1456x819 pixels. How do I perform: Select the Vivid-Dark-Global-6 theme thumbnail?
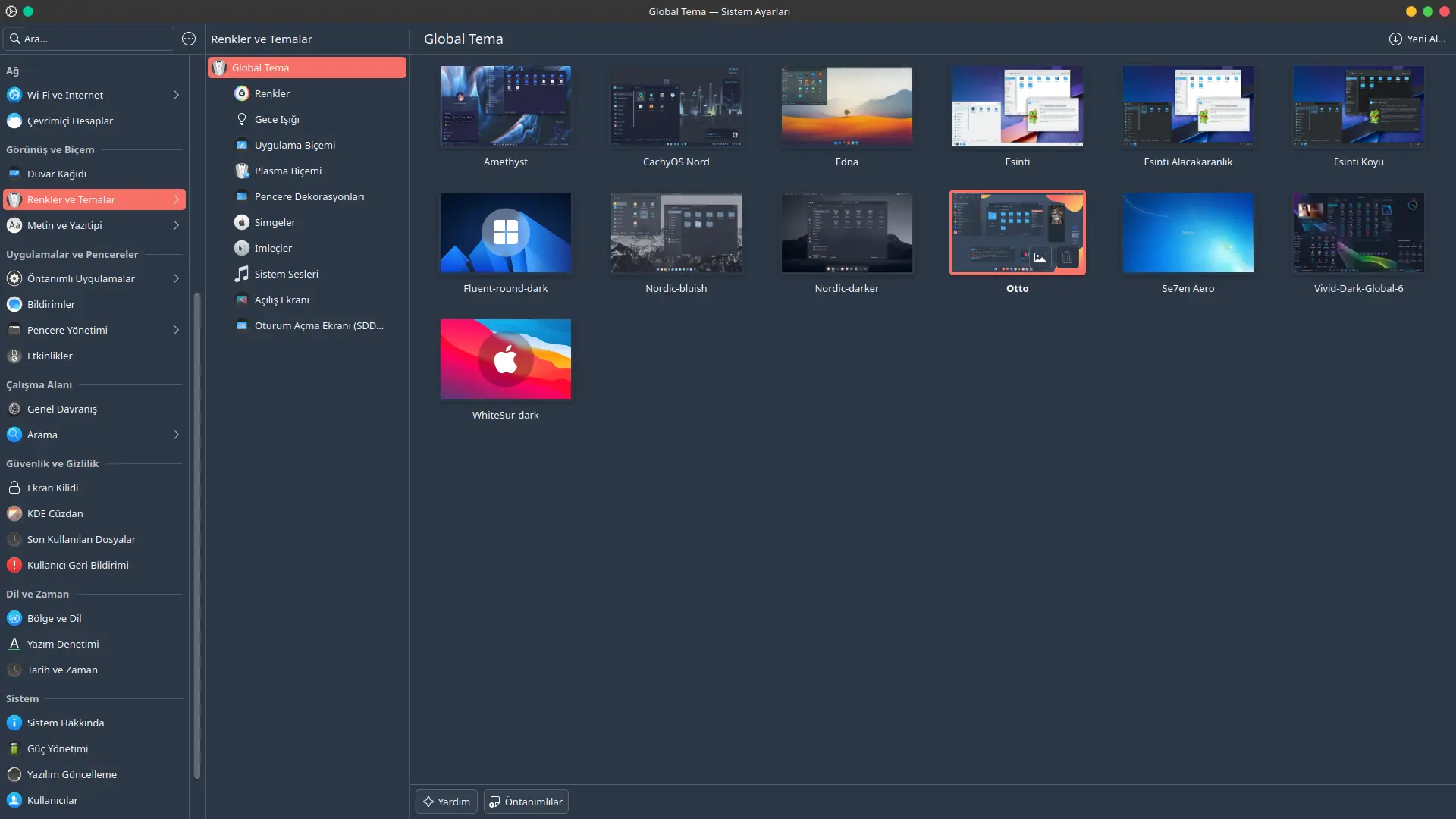tap(1359, 233)
